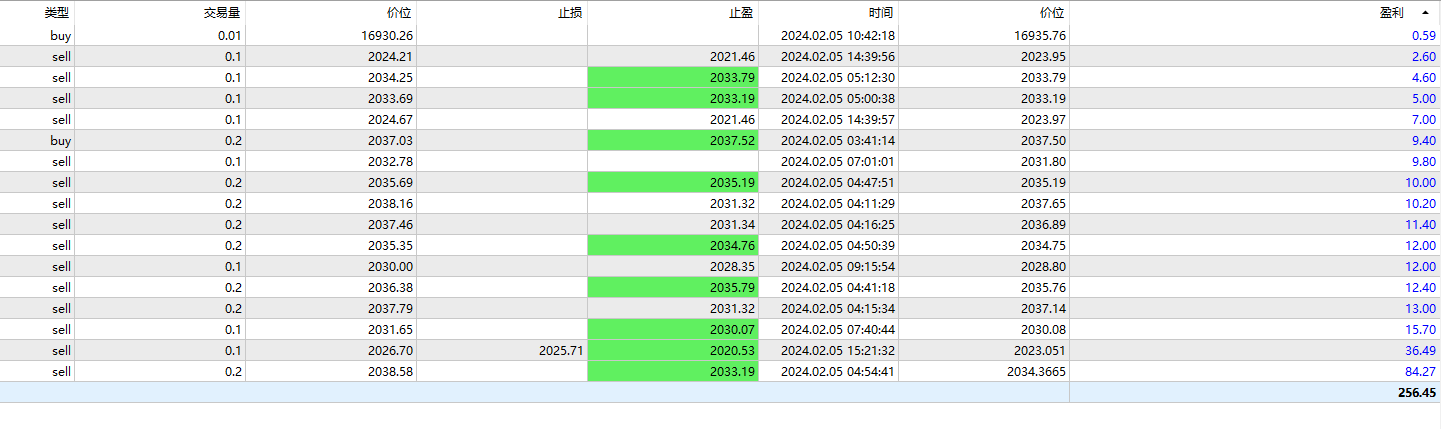
Task: Click the profit value 84.27
Action: [x=1421, y=371]
